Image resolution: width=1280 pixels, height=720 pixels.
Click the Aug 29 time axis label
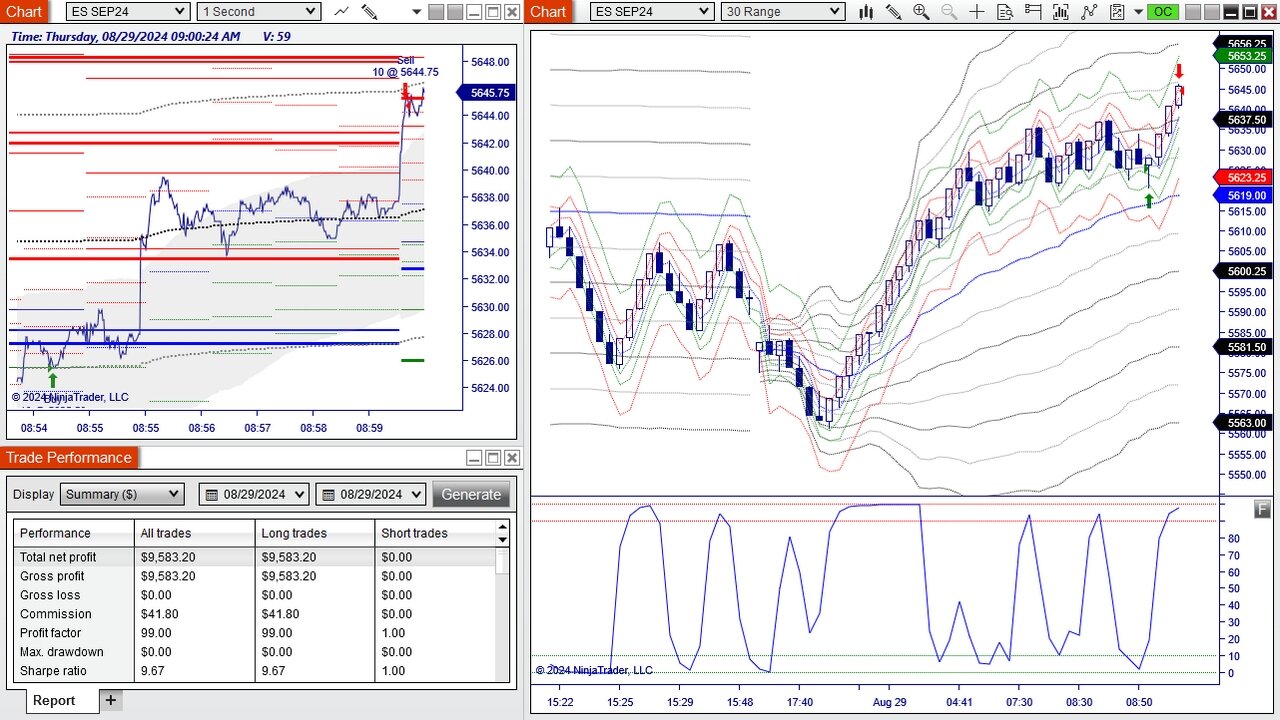point(888,702)
